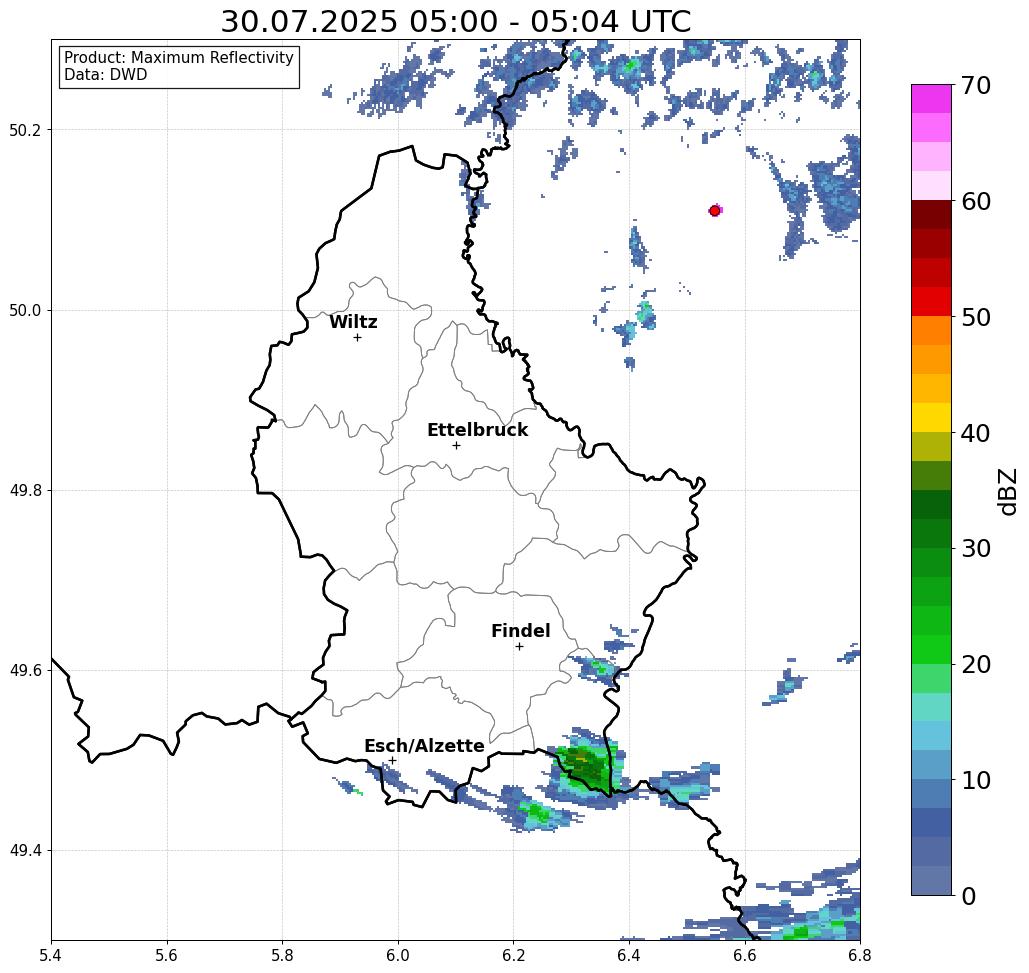This screenshot has width=1029, height=973.
Task: Click the latitude tick label 50.2
Action: pos(25,130)
